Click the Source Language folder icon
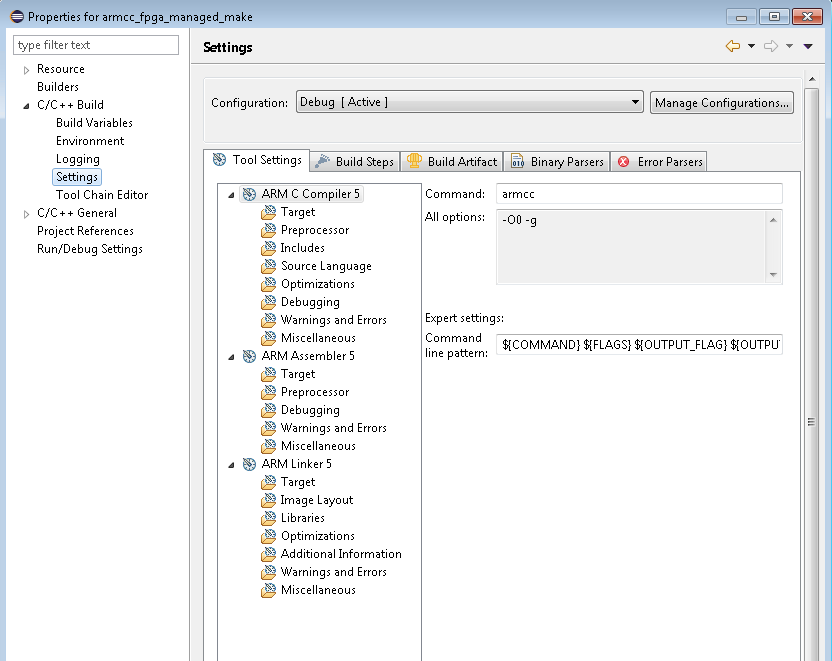The height and width of the screenshot is (661, 832). click(x=268, y=266)
